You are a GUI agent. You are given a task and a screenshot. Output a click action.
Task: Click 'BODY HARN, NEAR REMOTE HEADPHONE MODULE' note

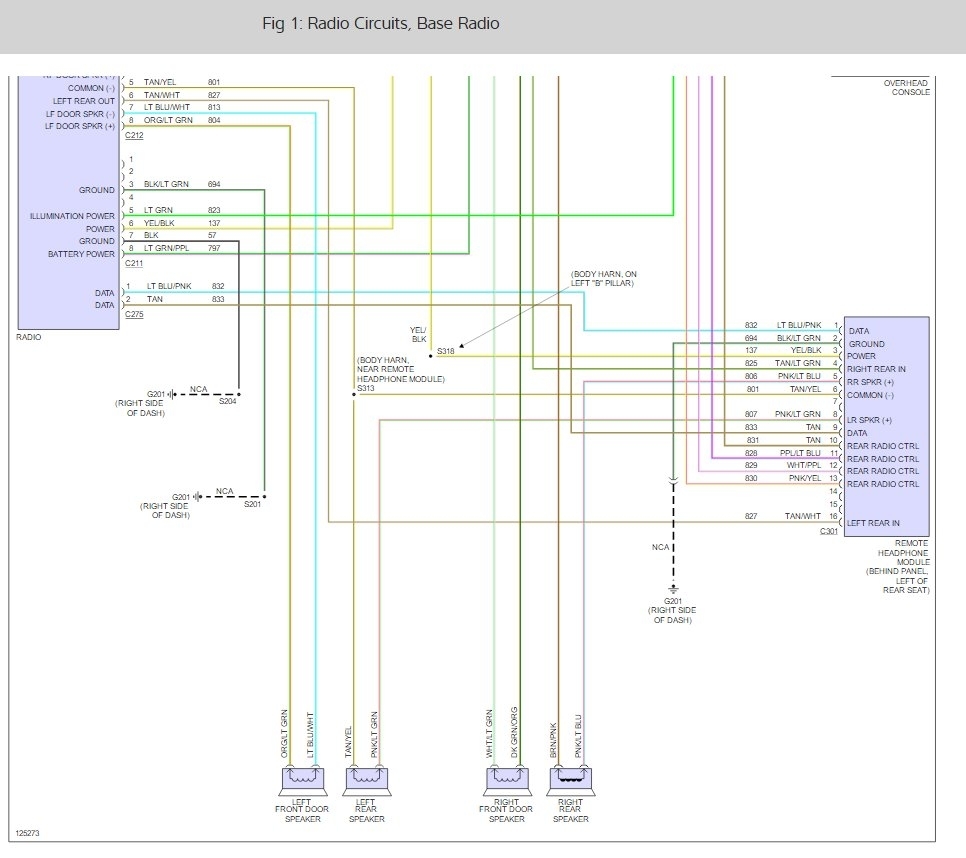point(400,370)
